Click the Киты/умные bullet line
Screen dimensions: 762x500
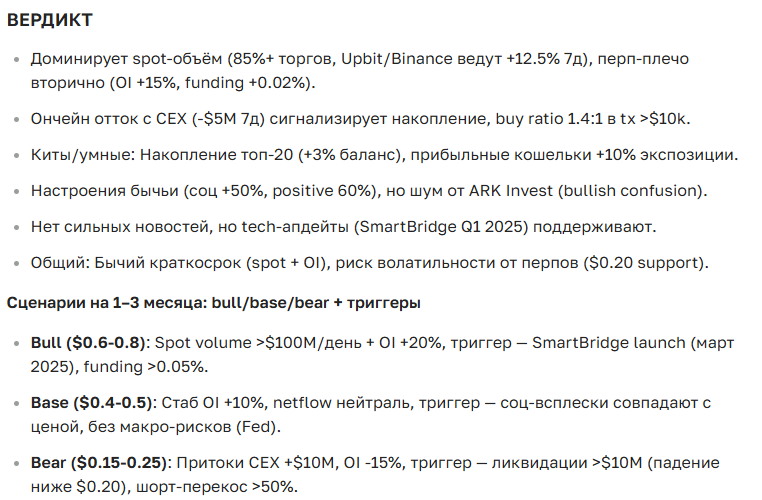pos(200,156)
